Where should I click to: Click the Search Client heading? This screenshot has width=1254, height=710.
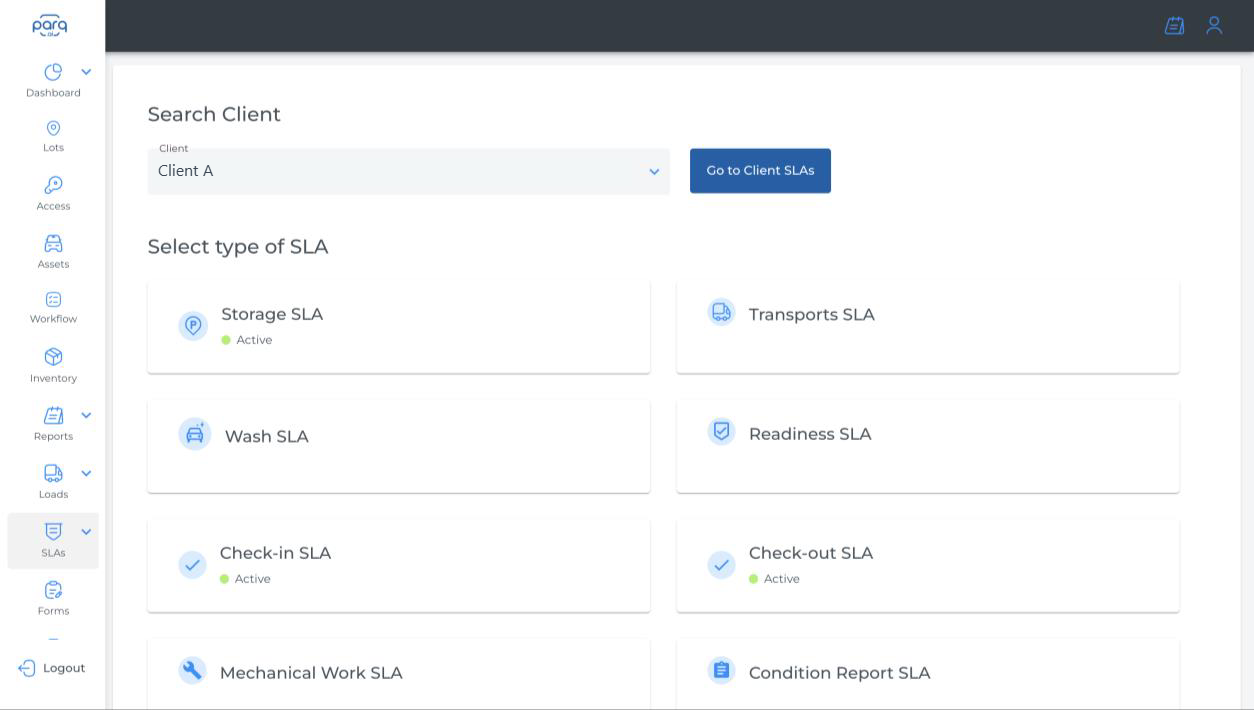(214, 114)
